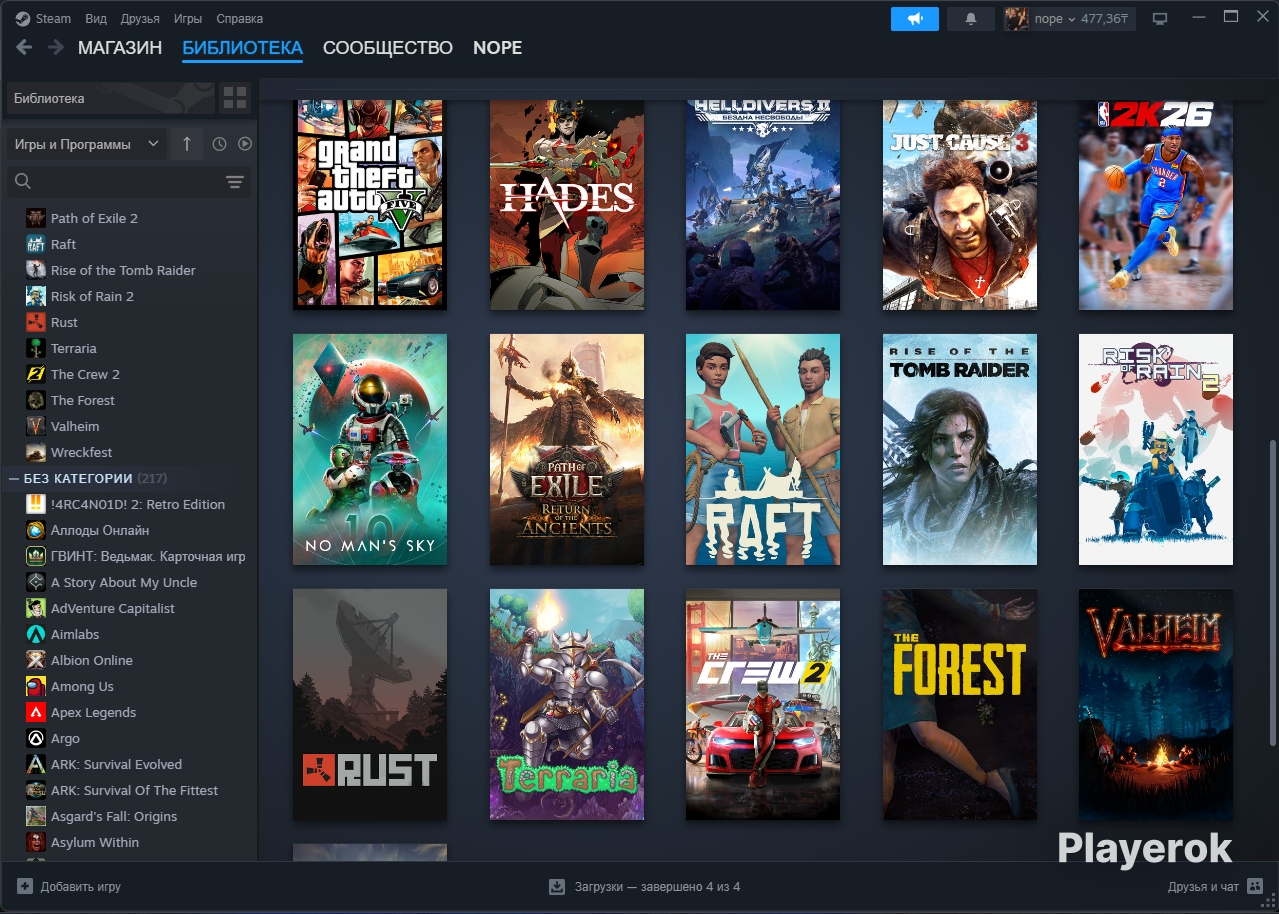This screenshot has height=914, width=1279.
Task: Click the Библиотека home button
Action: [110, 98]
